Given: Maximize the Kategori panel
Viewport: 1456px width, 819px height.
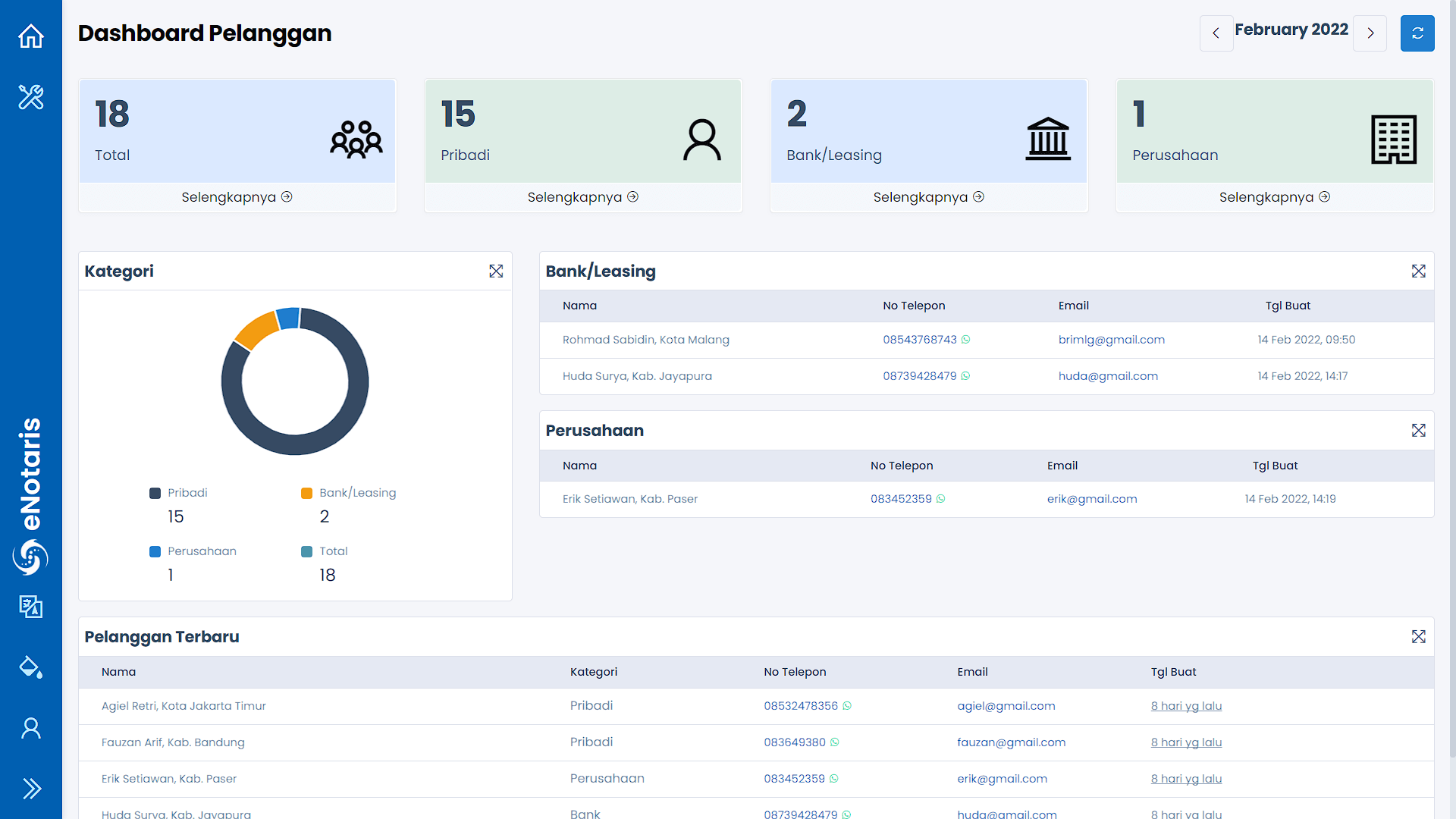Looking at the screenshot, I should (x=496, y=271).
